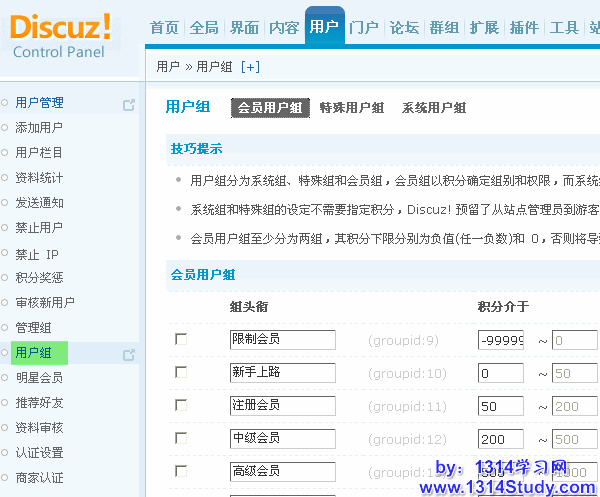600x497 pixels.
Task: Tick the checkbox for 限制会员 group
Action: (181, 340)
